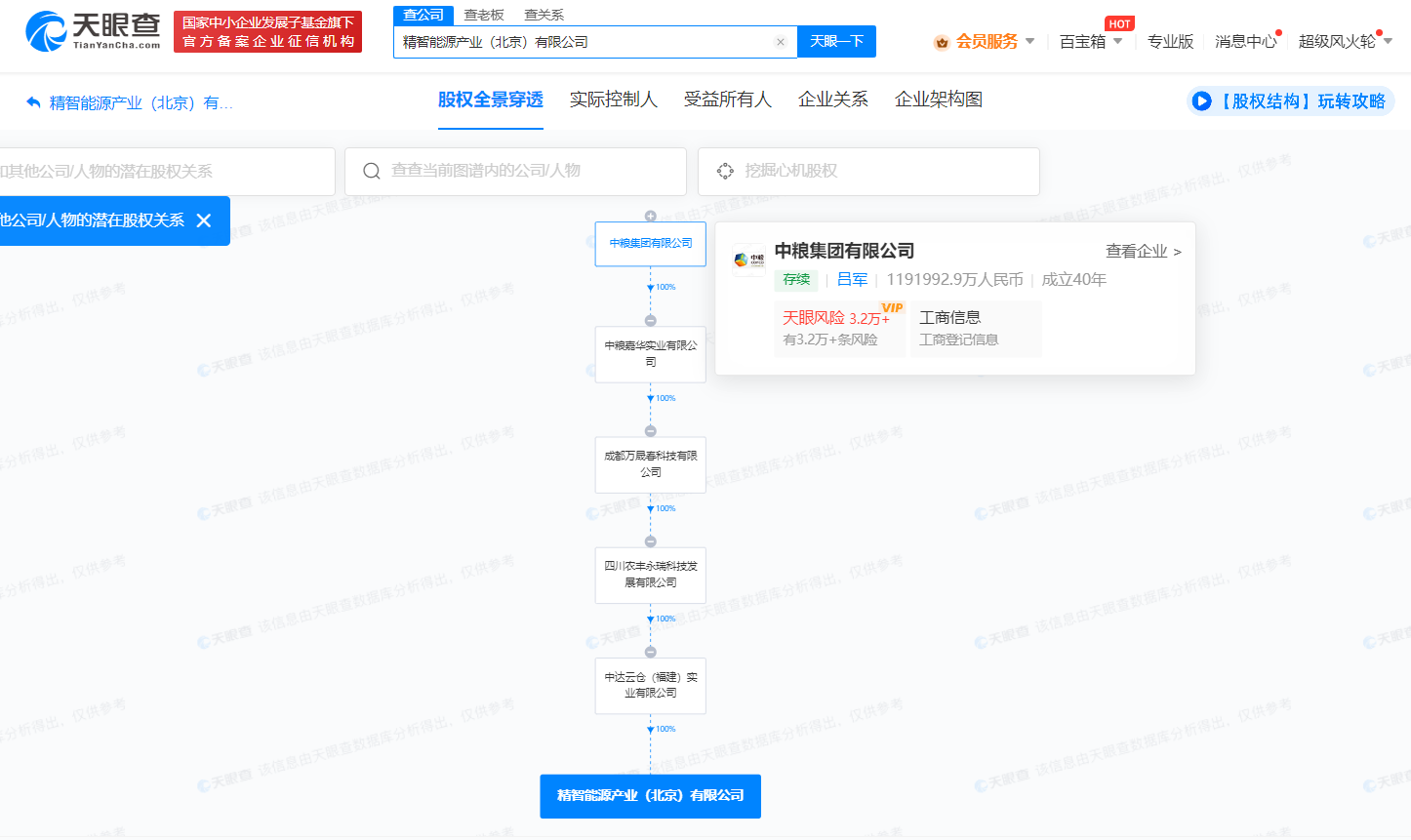Click the 中粮集团 company logo in popup
This screenshot has width=1411, height=840.
pos(749,260)
